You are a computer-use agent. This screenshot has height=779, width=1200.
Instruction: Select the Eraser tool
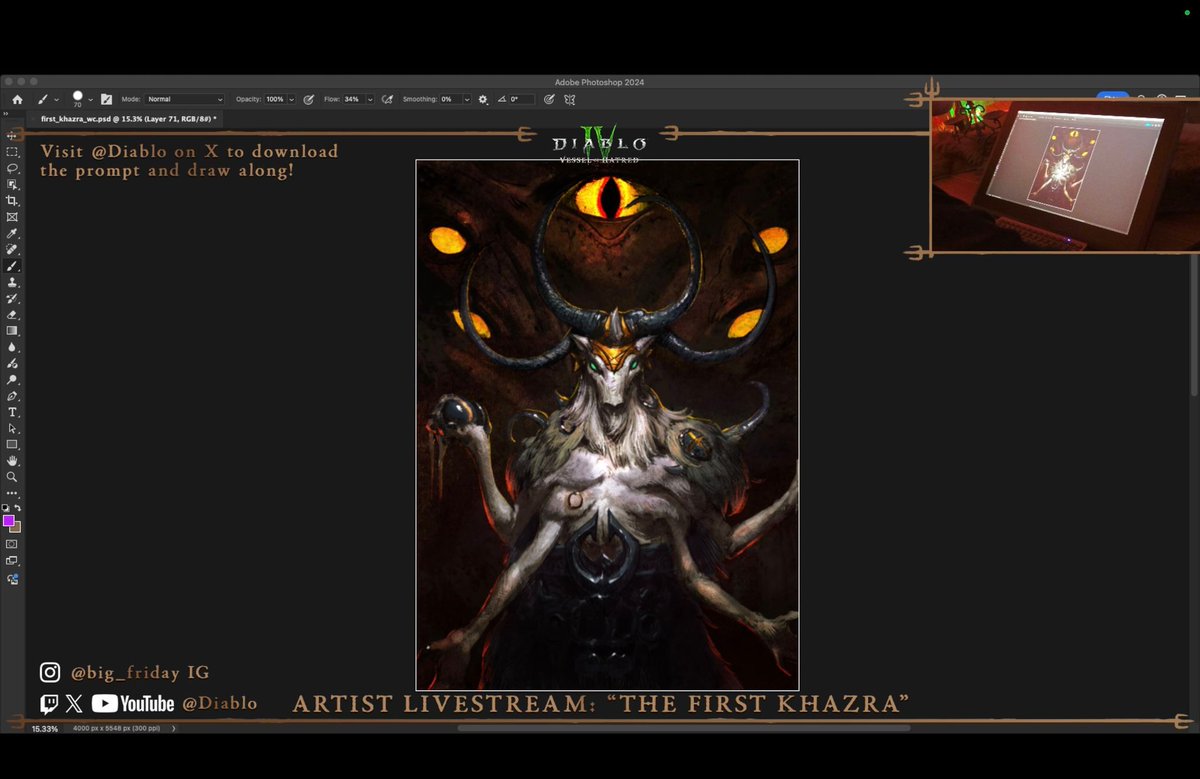[x=12, y=314]
